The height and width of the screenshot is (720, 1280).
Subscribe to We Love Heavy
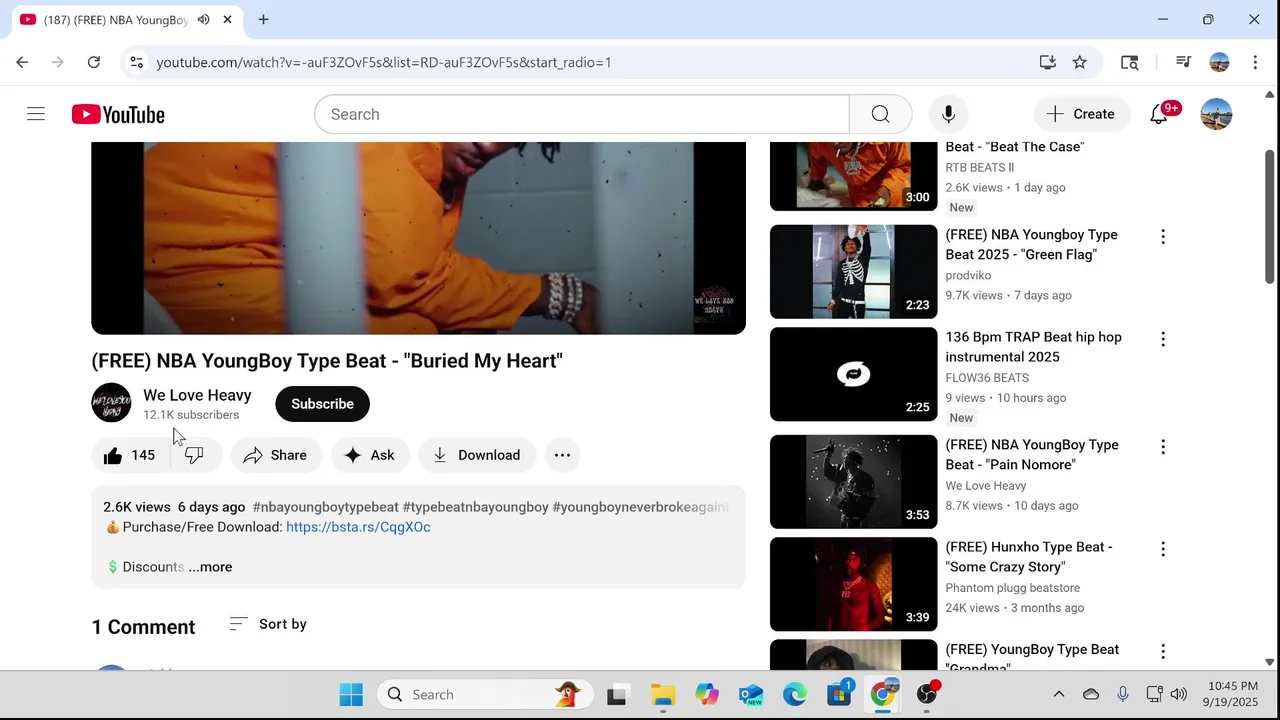pyautogui.click(x=322, y=404)
